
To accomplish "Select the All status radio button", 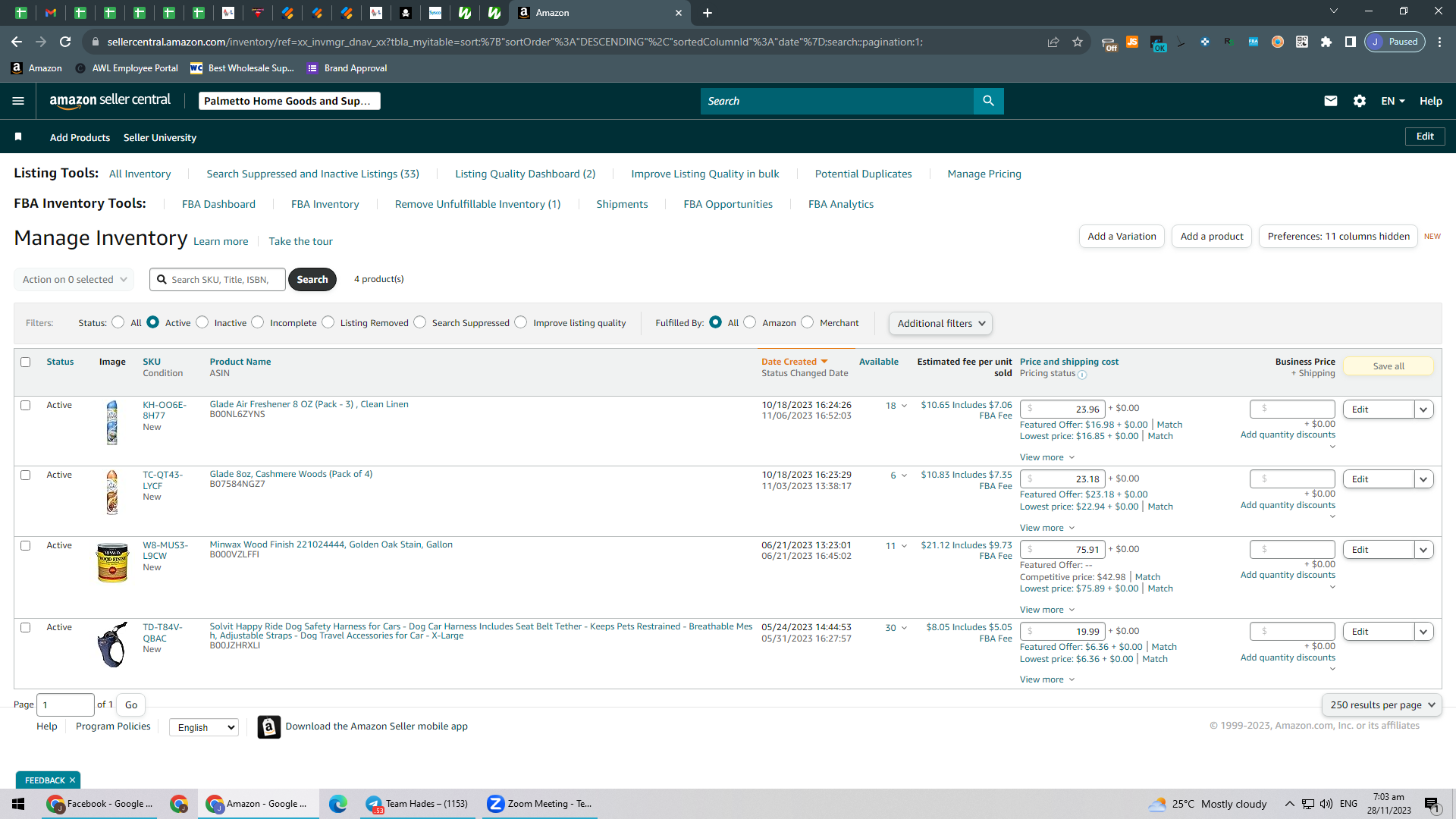I will click(118, 322).
